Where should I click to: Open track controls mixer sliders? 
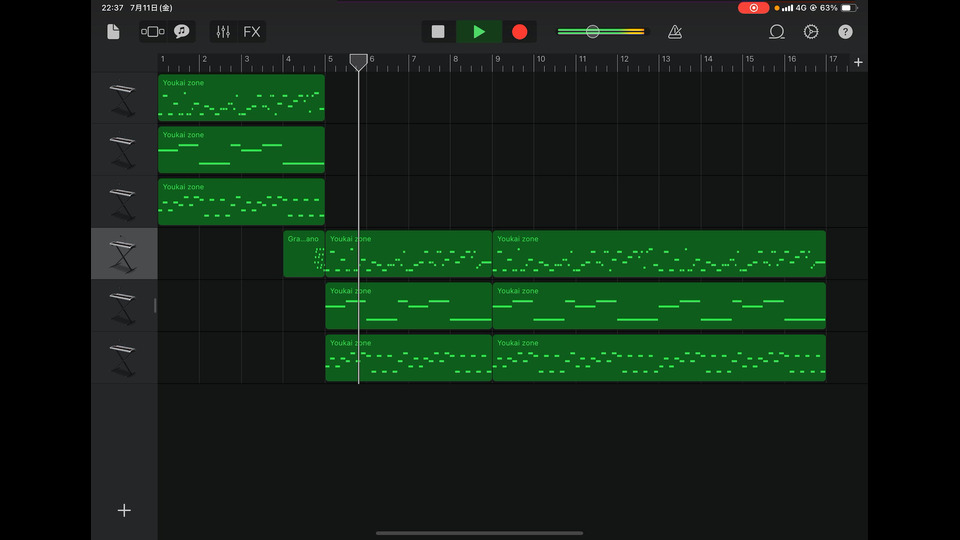click(x=223, y=32)
